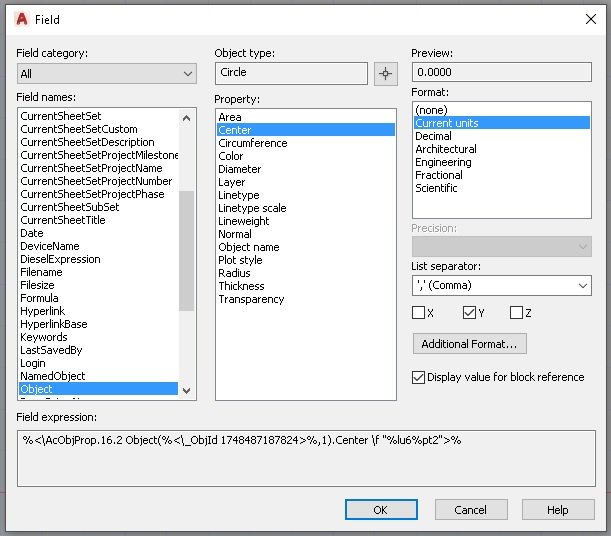Uncheck the Y coordinate checkbox
The width and height of the screenshot is (611, 536).
pyautogui.click(x=469, y=313)
